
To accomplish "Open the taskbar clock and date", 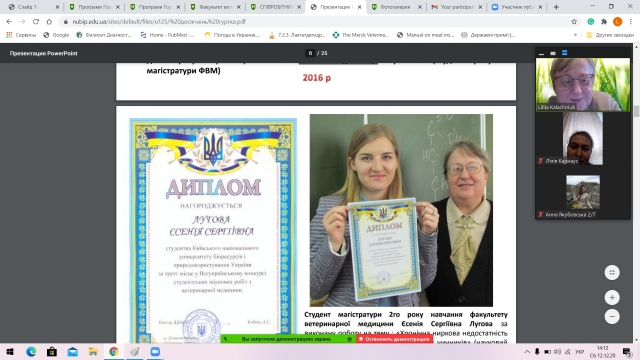I will click(602, 352).
